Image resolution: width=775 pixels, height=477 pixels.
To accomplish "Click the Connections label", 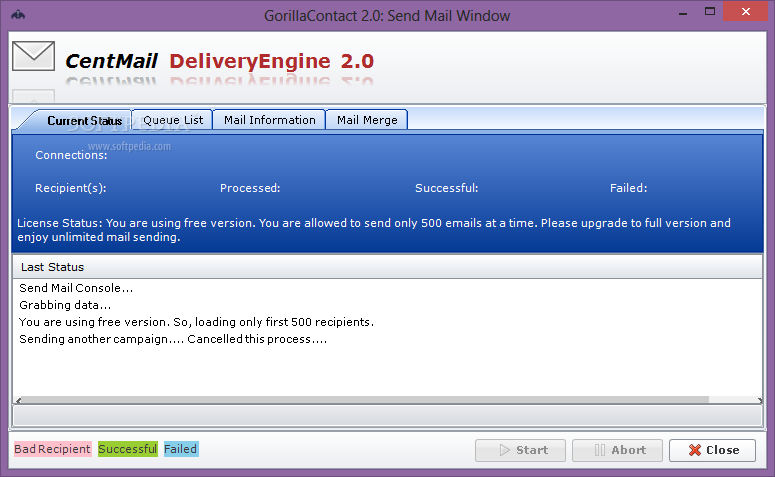I will 71,155.
